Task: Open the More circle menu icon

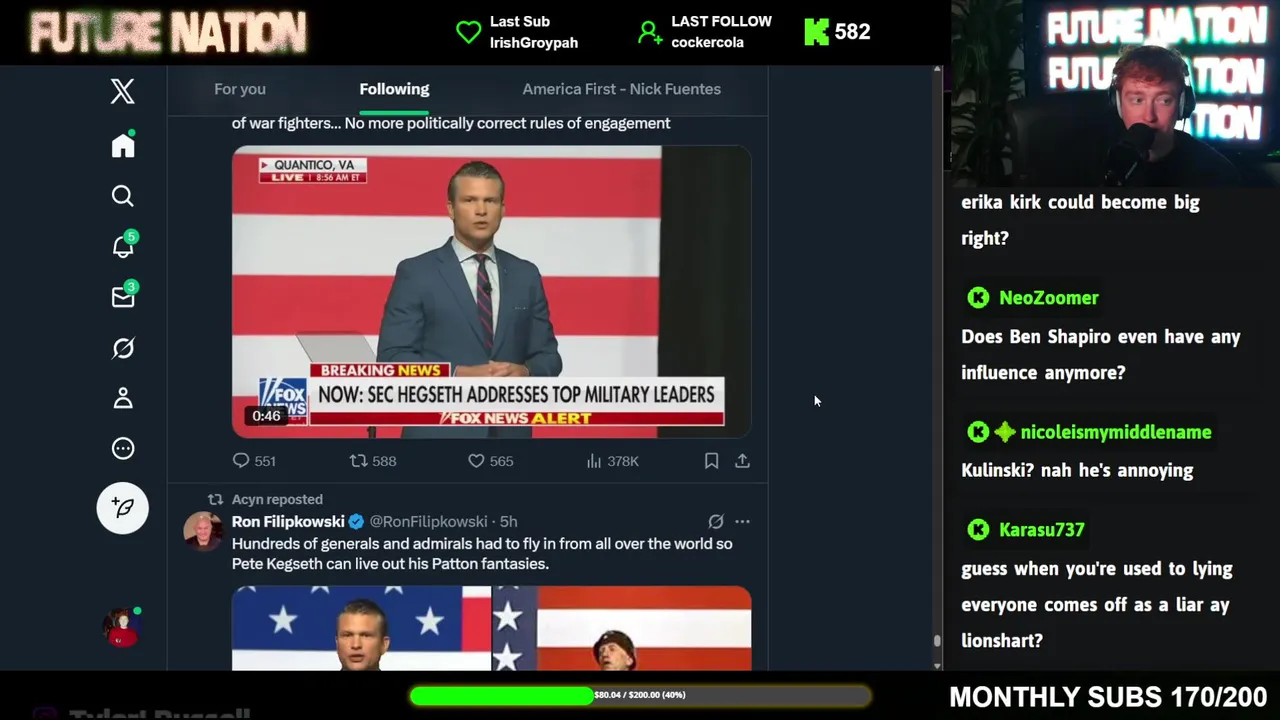Action: coord(123,448)
